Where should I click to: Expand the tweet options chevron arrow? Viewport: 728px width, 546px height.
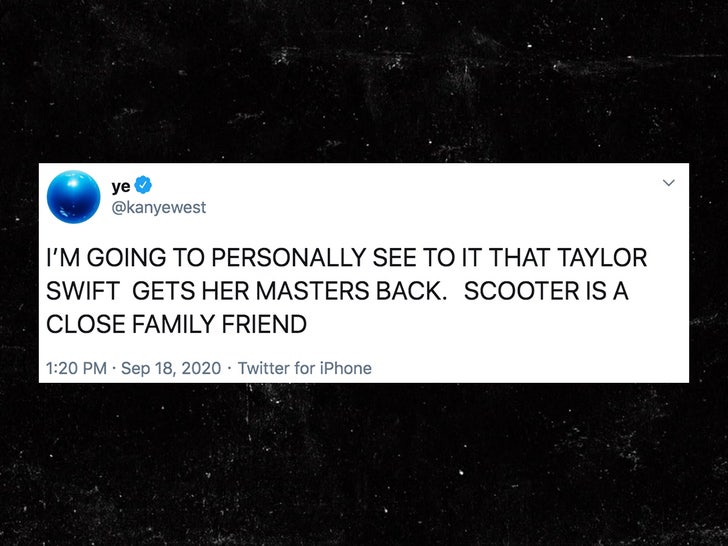[x=668, y=183]
